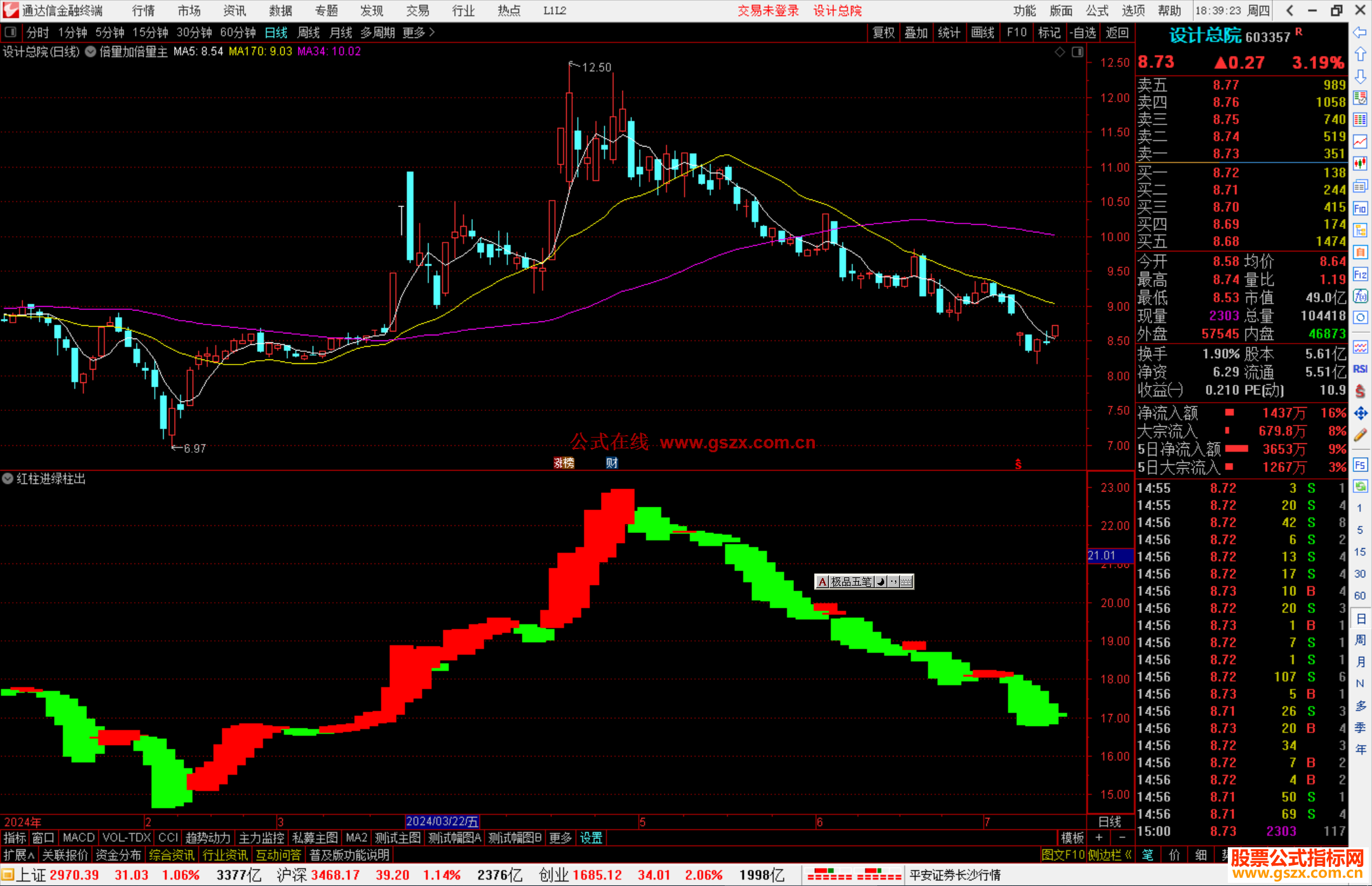The image size is (1372, 886).
Task: Click the blue back arrow sidebar icon
Action: tap(1360, 32)
